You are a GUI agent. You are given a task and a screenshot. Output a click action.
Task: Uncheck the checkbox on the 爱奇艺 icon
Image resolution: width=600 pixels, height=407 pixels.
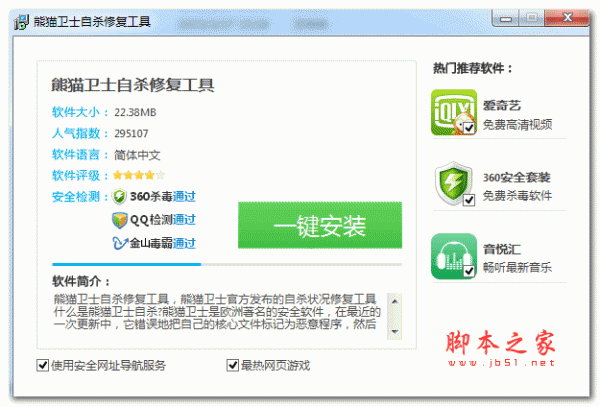pyautogui.click(x=469, y=128)
